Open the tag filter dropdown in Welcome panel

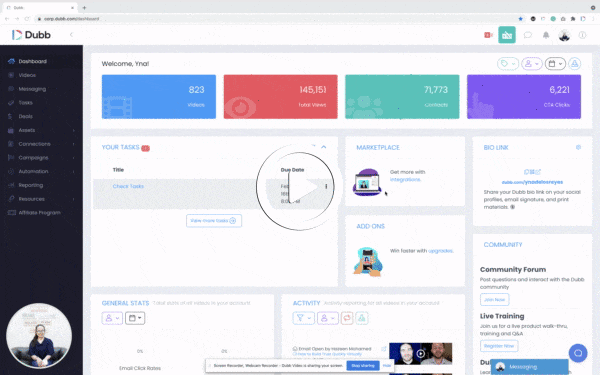[508, 64]
